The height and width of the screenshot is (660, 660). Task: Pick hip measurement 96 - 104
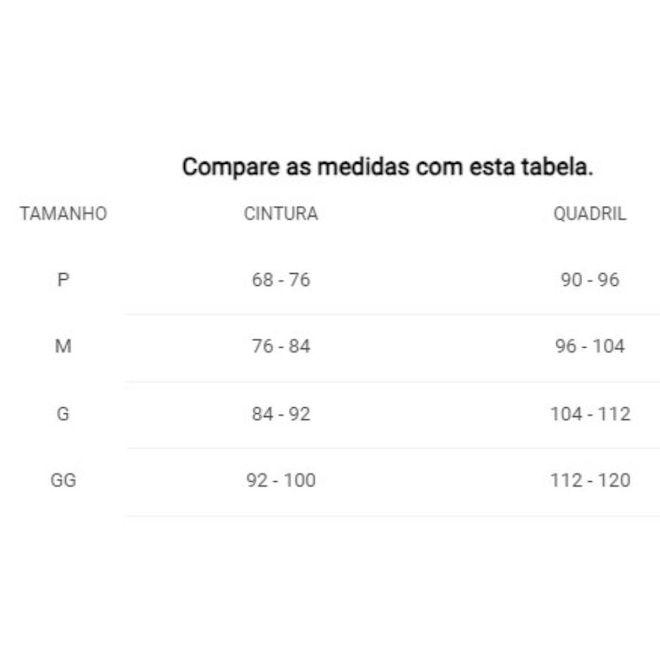point(590,347)
